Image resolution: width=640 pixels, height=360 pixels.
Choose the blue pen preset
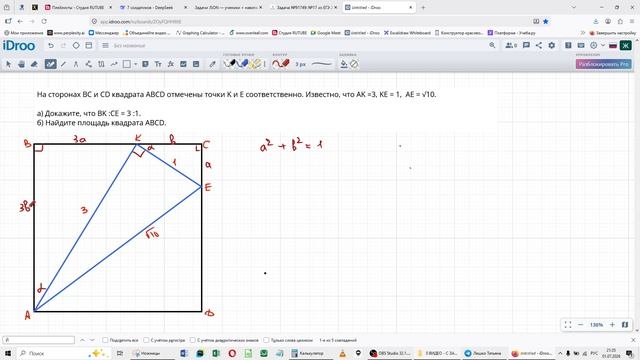coord(243,64)
